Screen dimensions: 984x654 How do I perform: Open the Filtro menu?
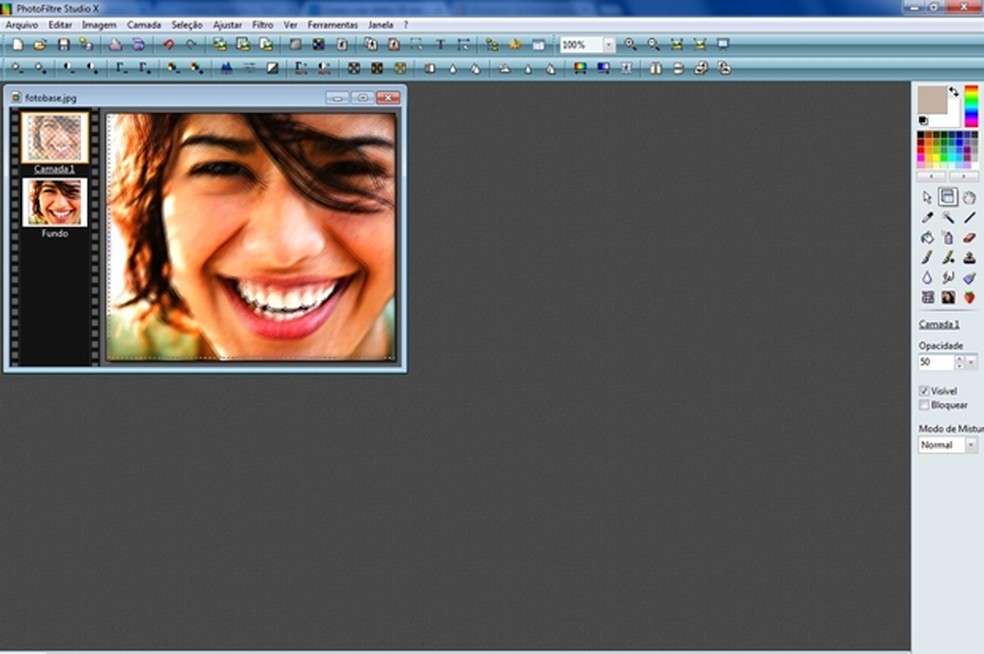[262, 24]
